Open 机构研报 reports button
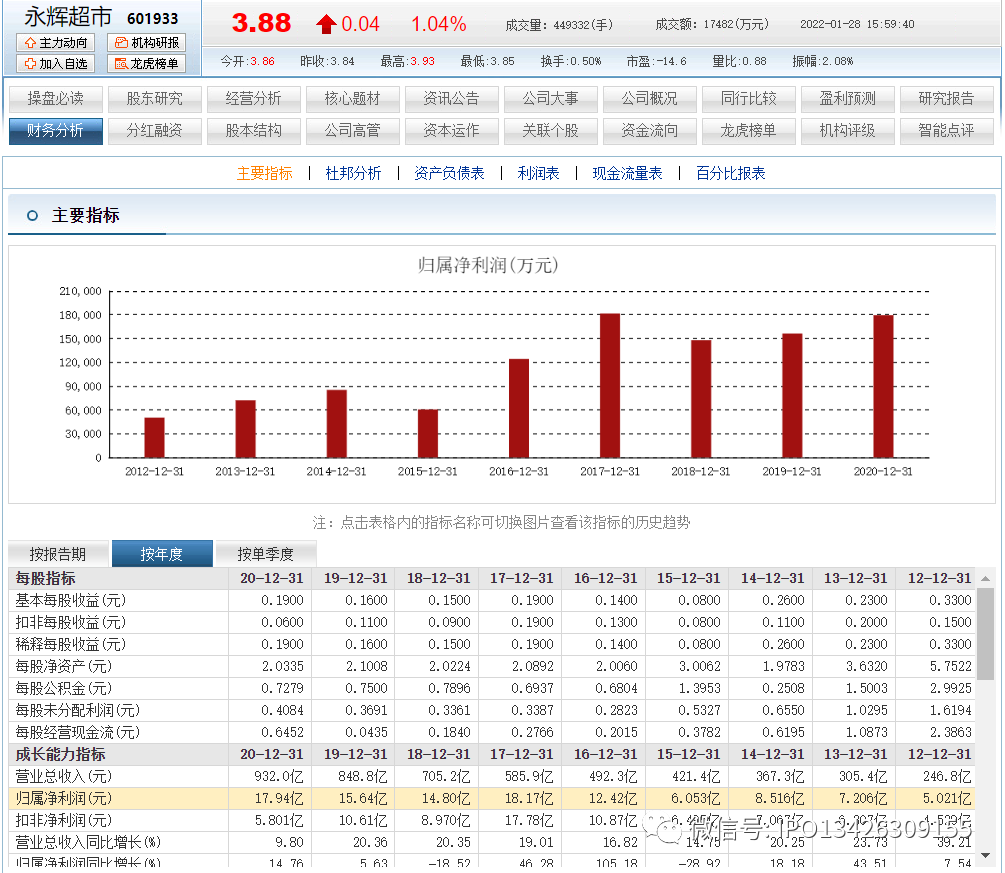Viewport: 1005px width, 873px height. 147,43
